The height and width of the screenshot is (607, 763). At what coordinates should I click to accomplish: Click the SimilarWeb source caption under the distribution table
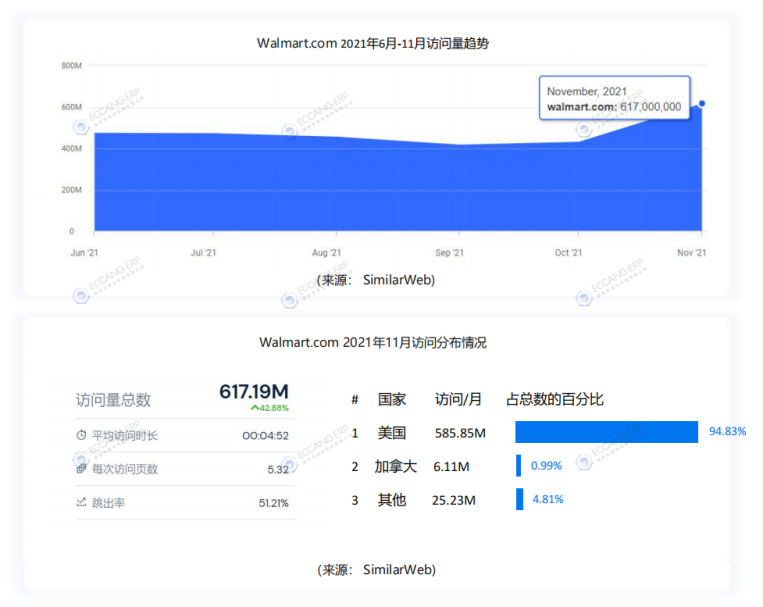[x=377, y=570]
